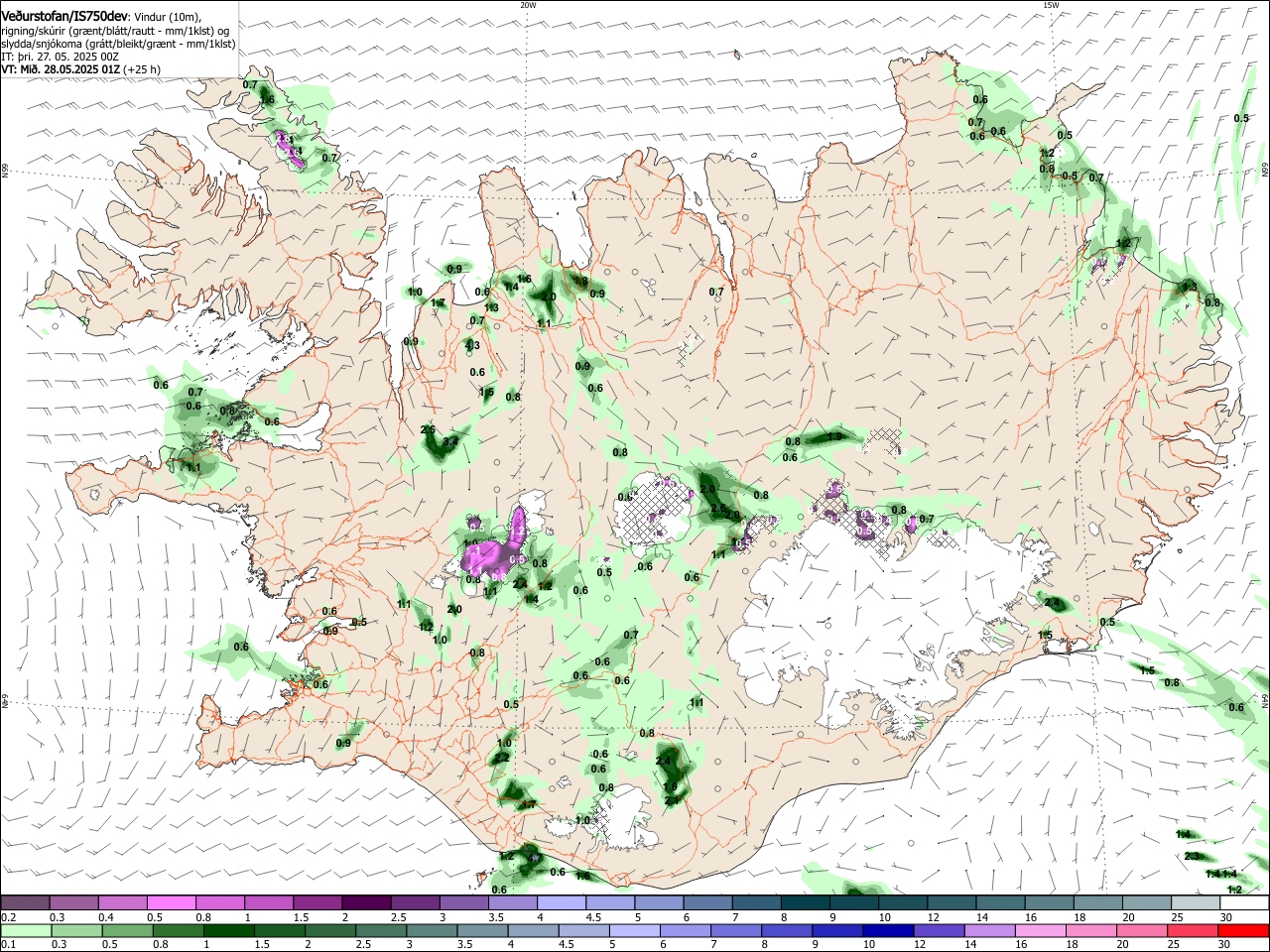Select the white 30 swatch on snow scale
Viewport: 1270px width, 952px height.
(1244, 902)
